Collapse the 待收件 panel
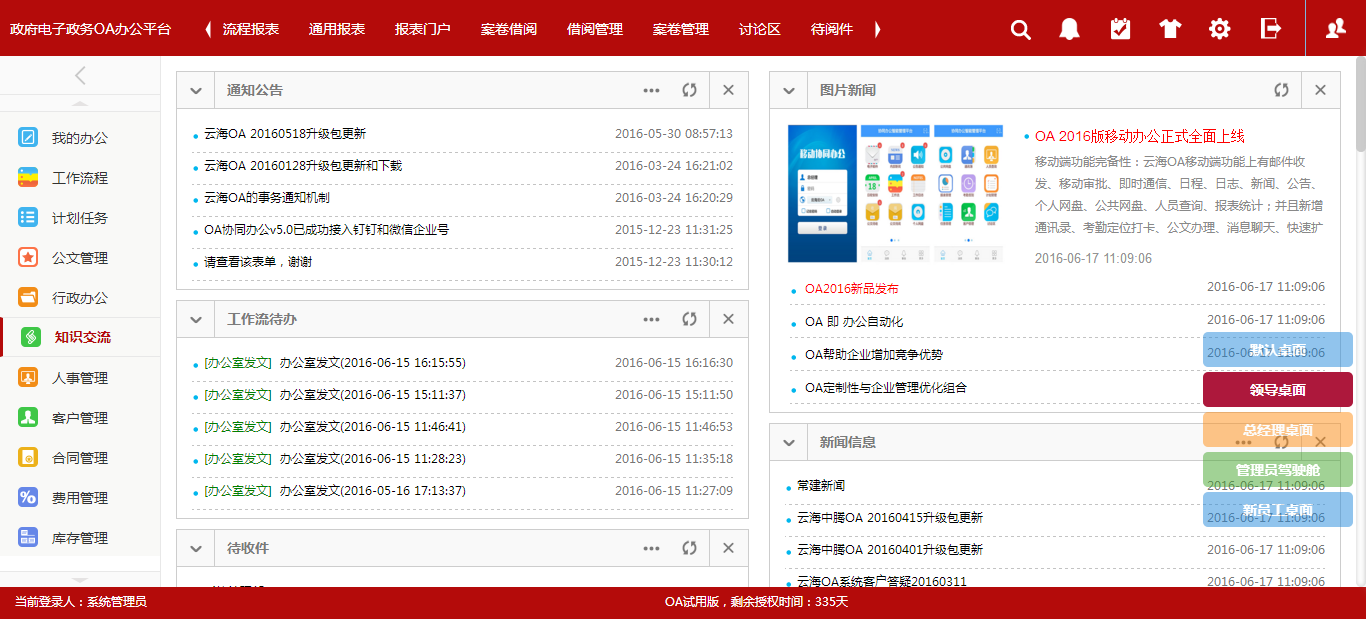 pos(195,548)
